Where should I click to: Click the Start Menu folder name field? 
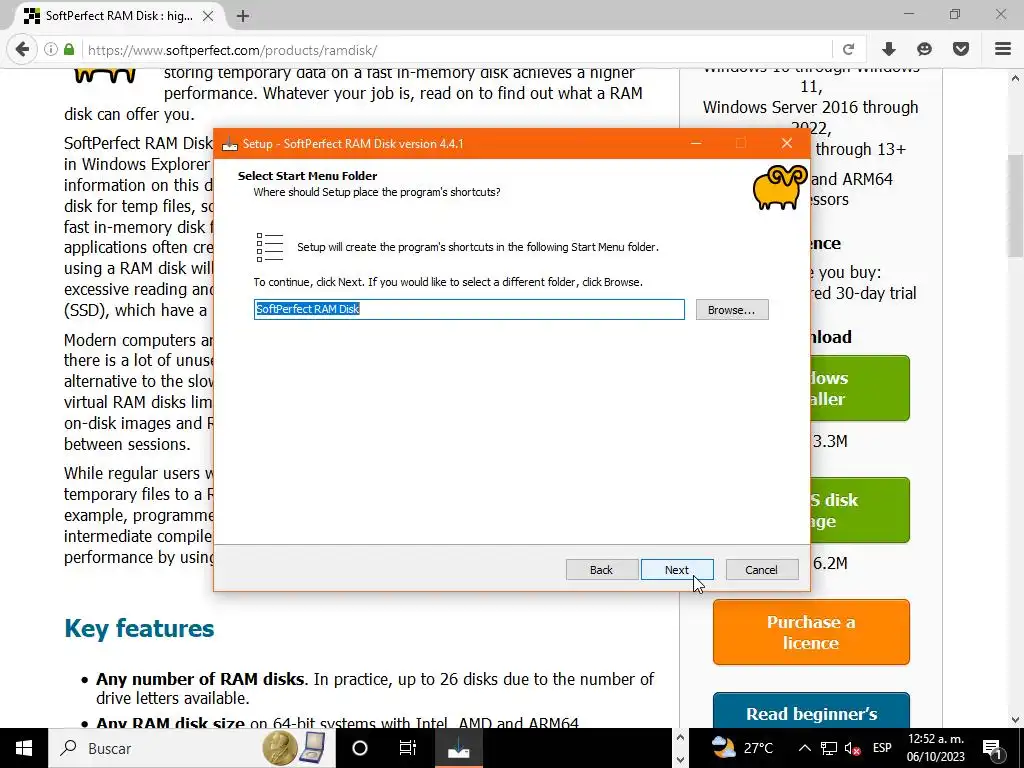[x=469, y=310]
